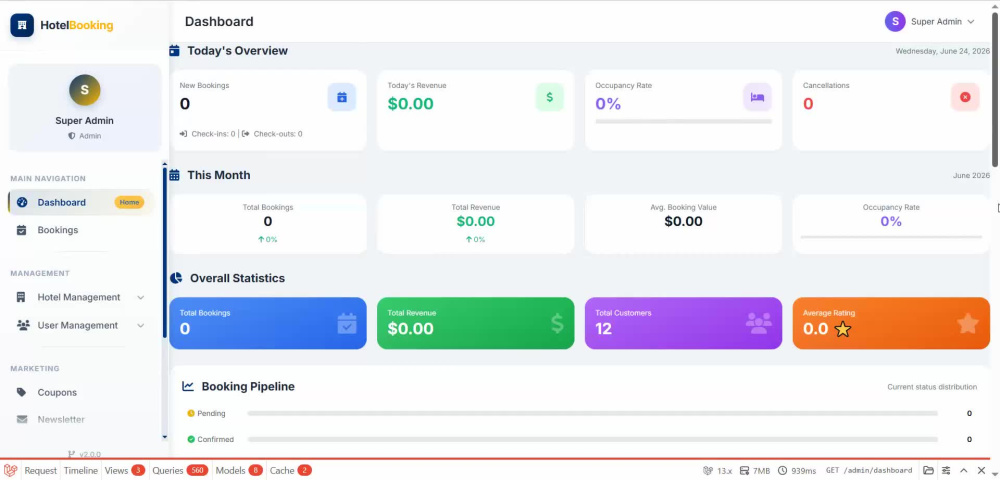The width and height of the screenshot is (1000, 480).
Task: Click the HotelBooking logo icon
Action: [22, 25]
